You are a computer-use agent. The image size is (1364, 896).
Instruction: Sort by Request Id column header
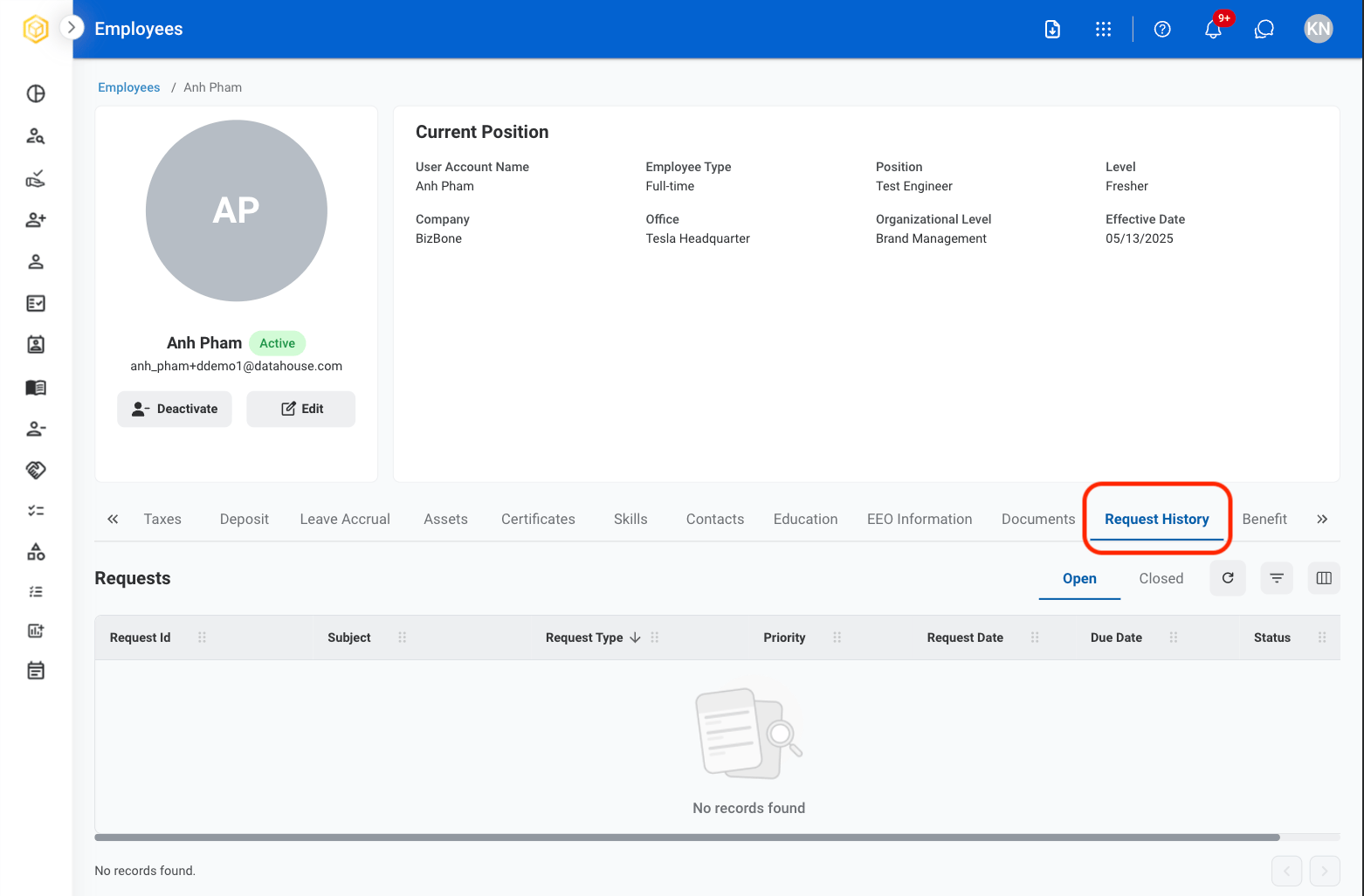(x=140, y=638)
